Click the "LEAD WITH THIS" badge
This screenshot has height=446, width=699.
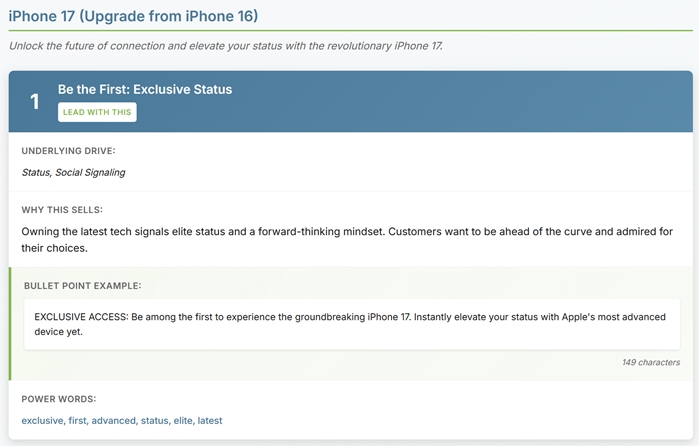97,112
